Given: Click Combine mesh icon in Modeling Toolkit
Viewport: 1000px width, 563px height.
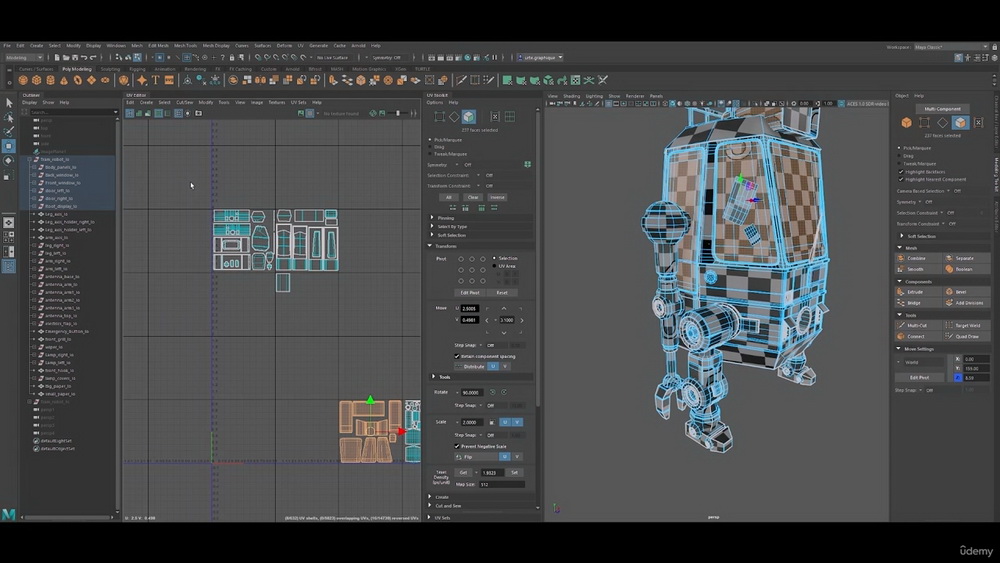Looking at the screenshot, I should coord(901,258).
